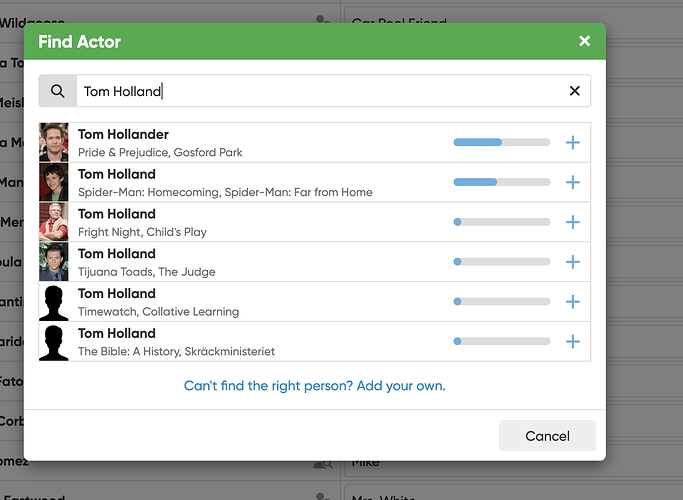Image resolution: width=683 pixels, height=500 pixels.
Task: Open the 'Add your own' link
Action: pos(315,385)
